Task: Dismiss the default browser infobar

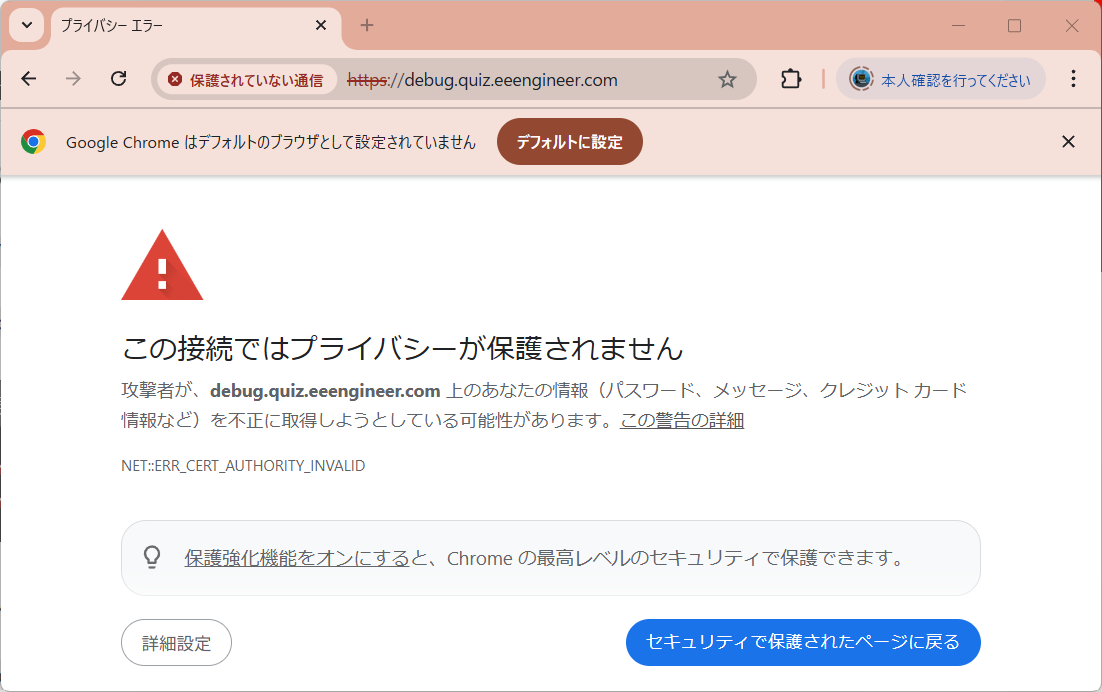Action: (1068, 142)
